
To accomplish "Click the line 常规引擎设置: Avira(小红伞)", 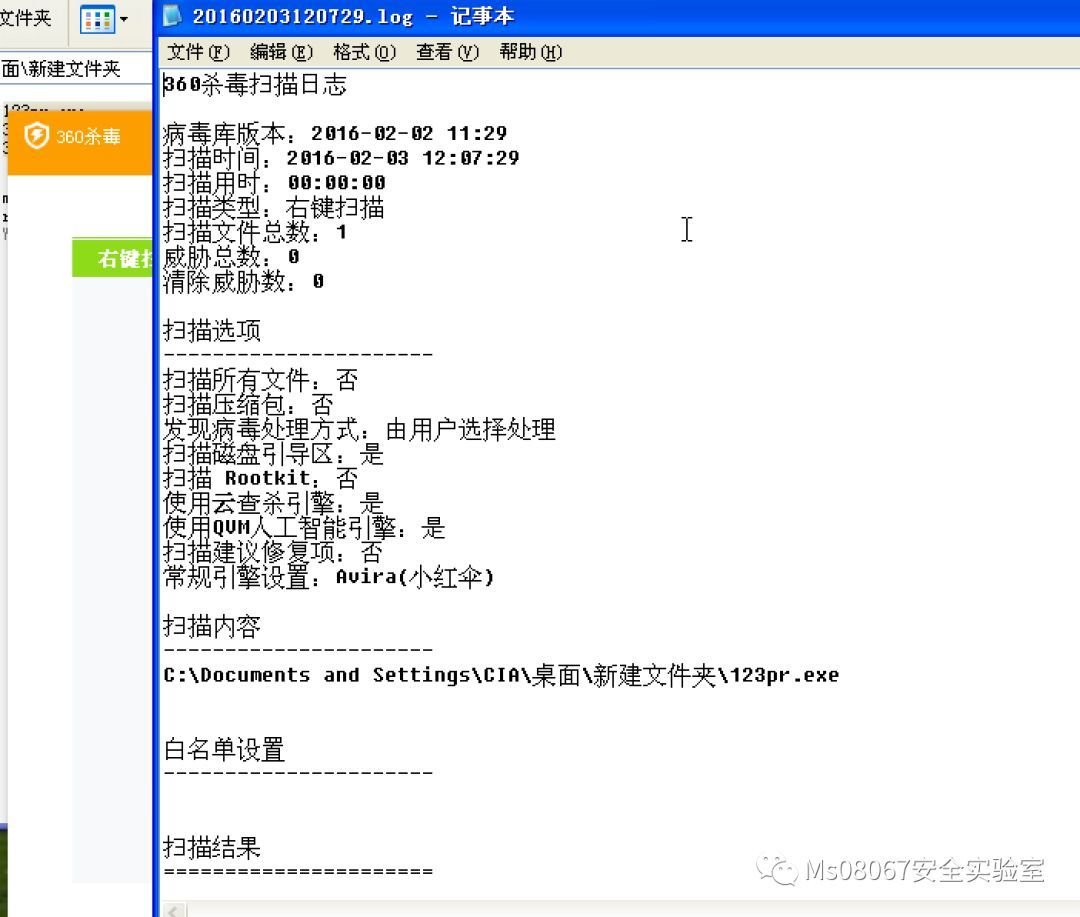I will [329, 577].
